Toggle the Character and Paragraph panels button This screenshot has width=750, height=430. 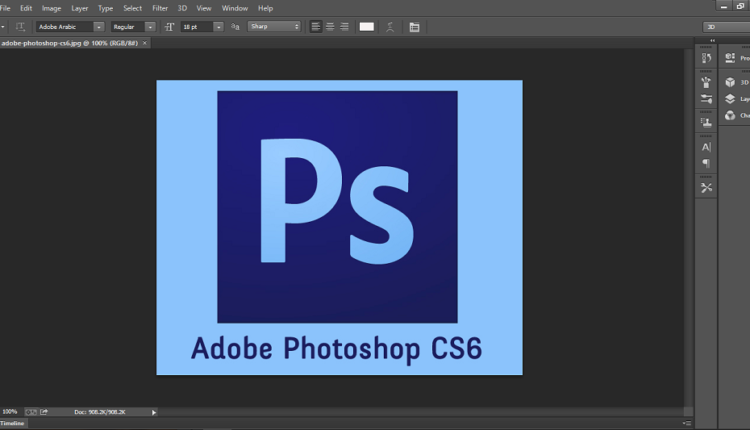(414, 27)
